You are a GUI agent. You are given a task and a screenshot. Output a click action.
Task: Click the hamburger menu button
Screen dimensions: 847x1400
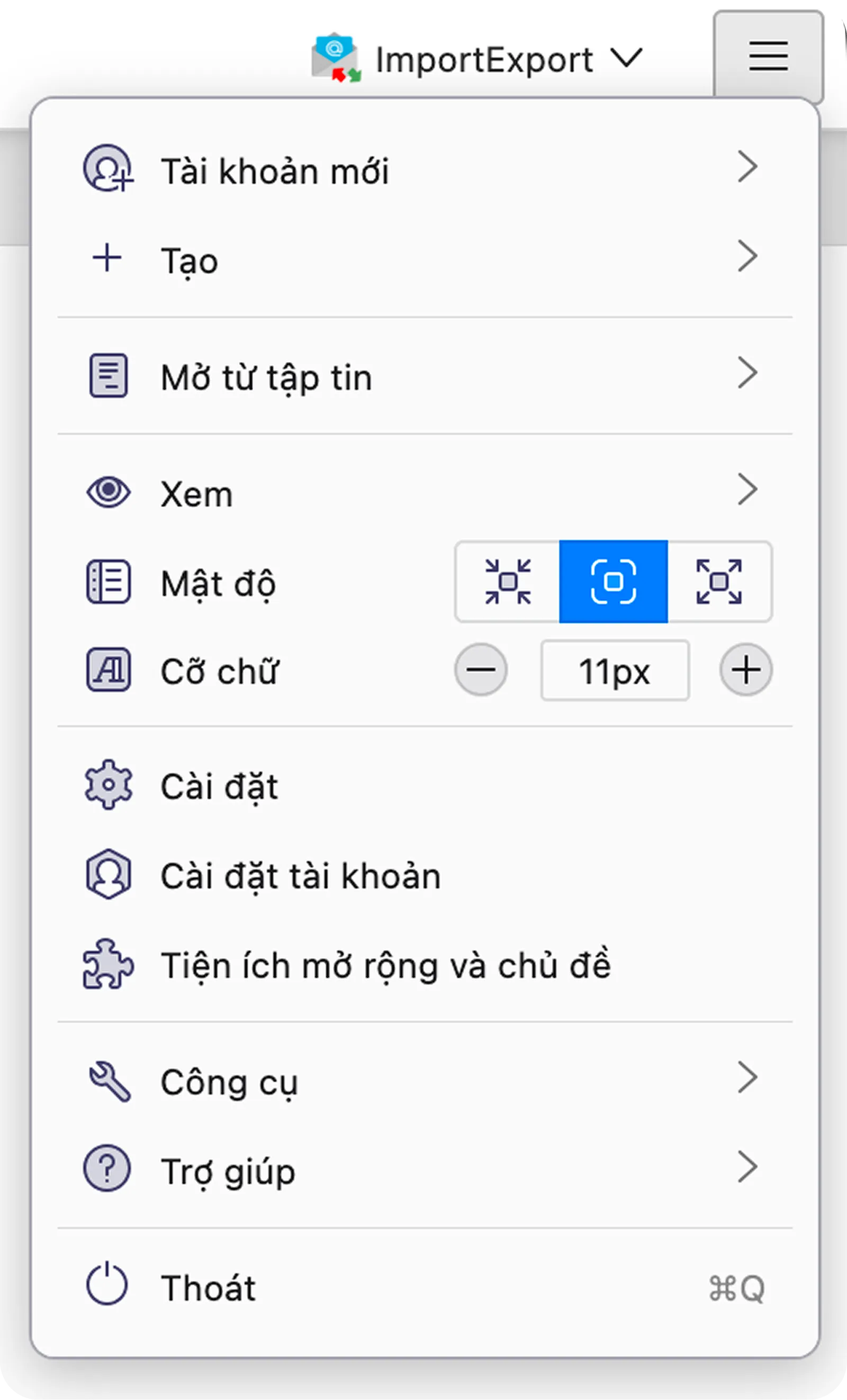[x=768, y=56]
